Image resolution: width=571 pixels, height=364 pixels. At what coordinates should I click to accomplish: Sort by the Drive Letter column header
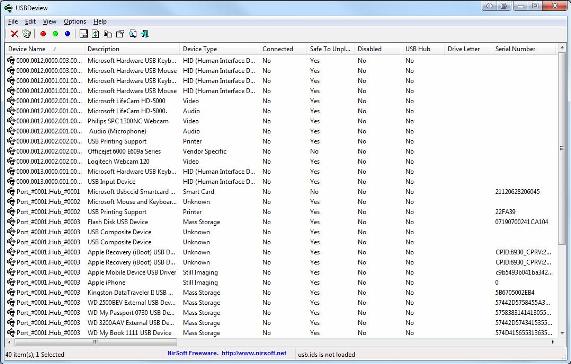tap(468, 49)
